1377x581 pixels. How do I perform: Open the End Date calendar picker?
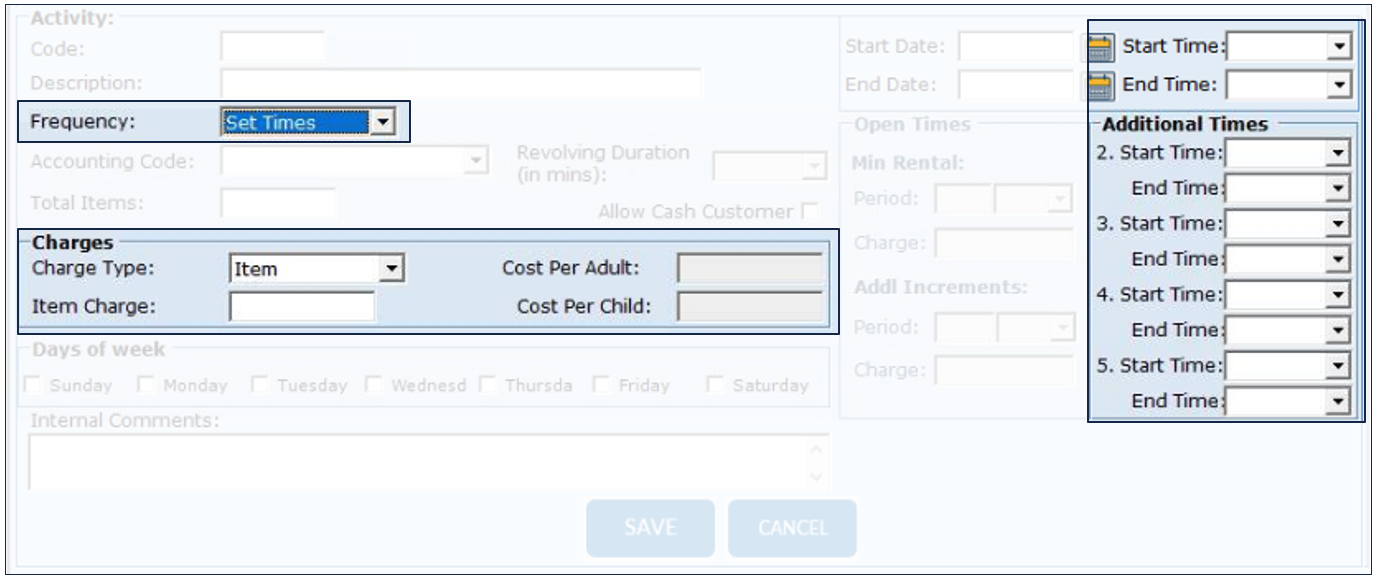1100,86
